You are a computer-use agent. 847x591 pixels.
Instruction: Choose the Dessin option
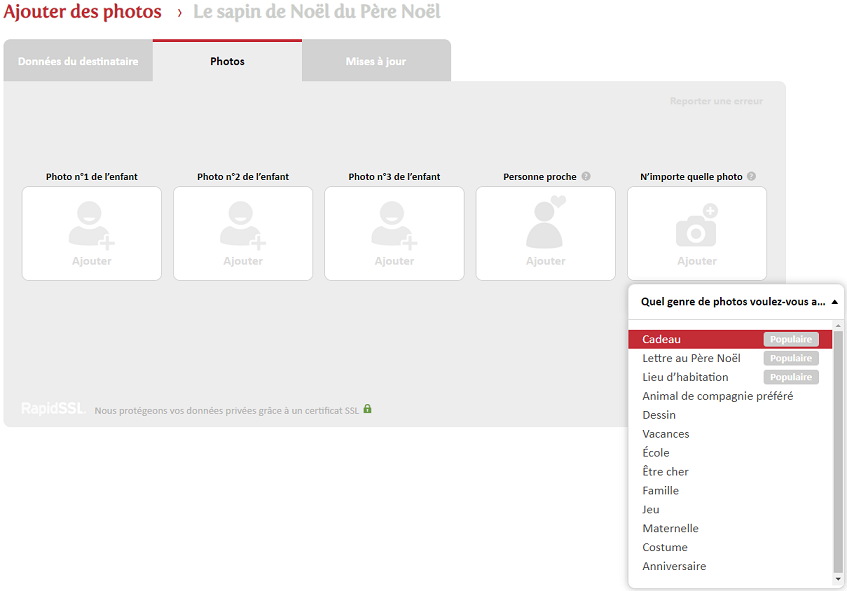[730, 415]
